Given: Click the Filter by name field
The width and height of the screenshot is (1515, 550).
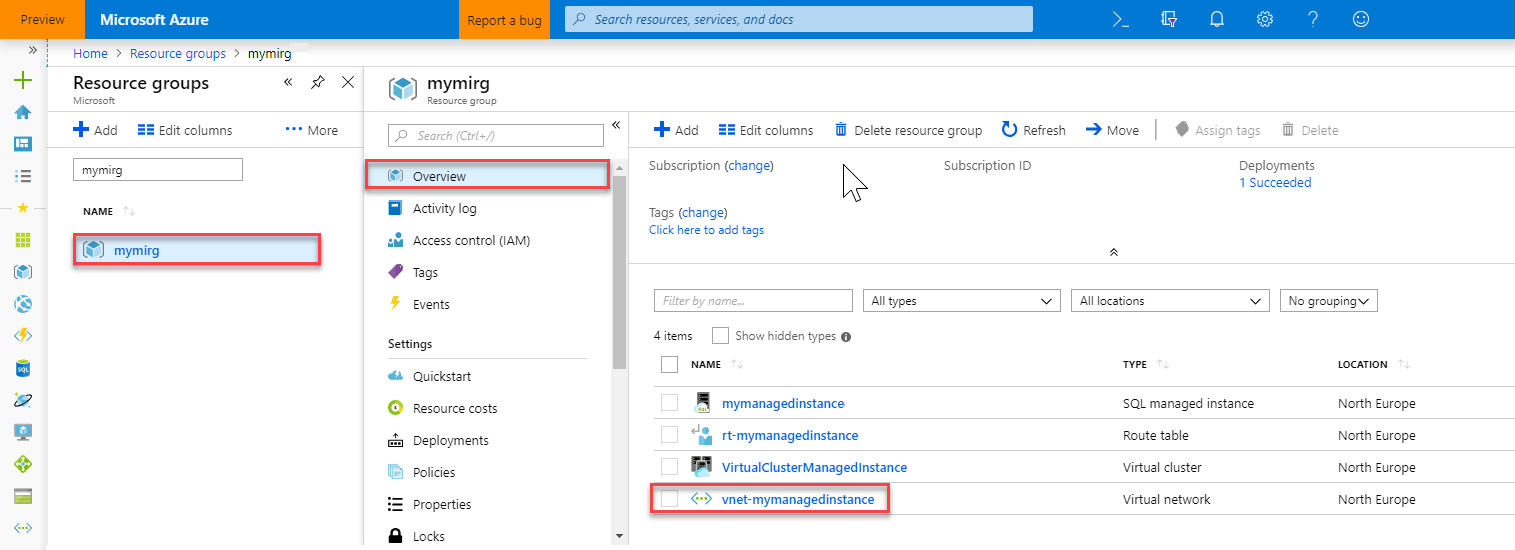Looking at the screenshot, I should pyautogui.click(x=753, y=301).
